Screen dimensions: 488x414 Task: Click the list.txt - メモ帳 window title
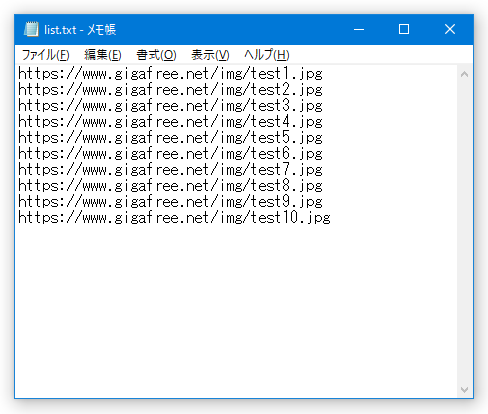coord(80,30)
